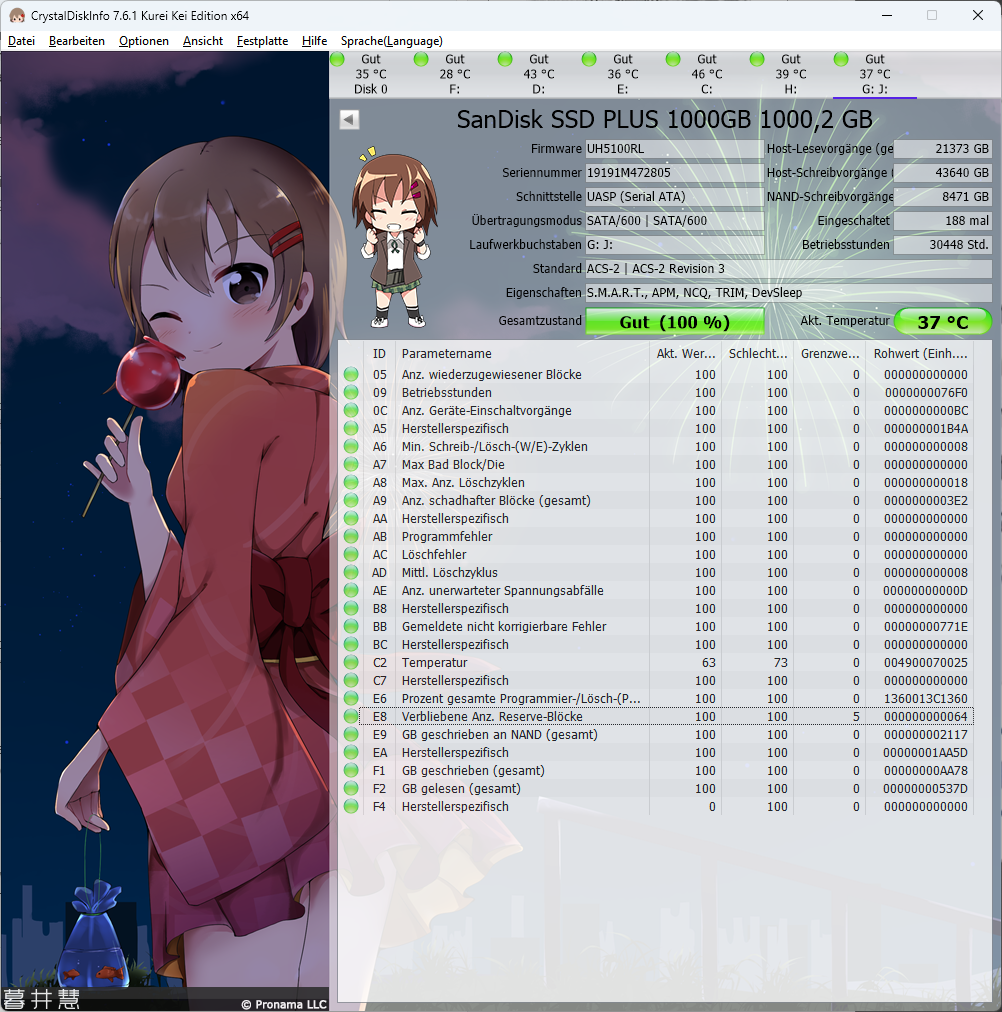Select row GB geschrieben an NAND (gesamt)
This screenshot has width=1002, height=1012.
tap(656, 734)
